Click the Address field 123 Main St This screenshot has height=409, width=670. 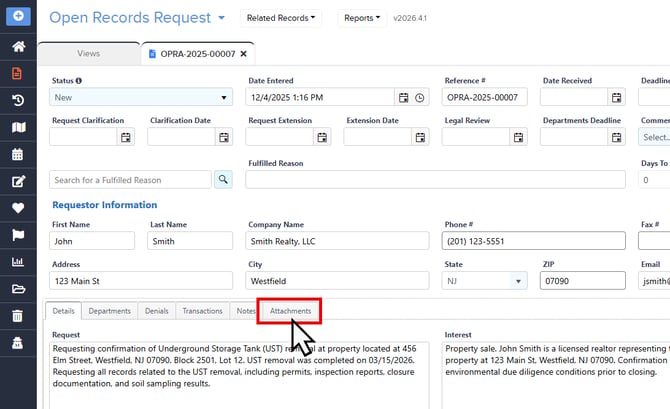(141, 281)
